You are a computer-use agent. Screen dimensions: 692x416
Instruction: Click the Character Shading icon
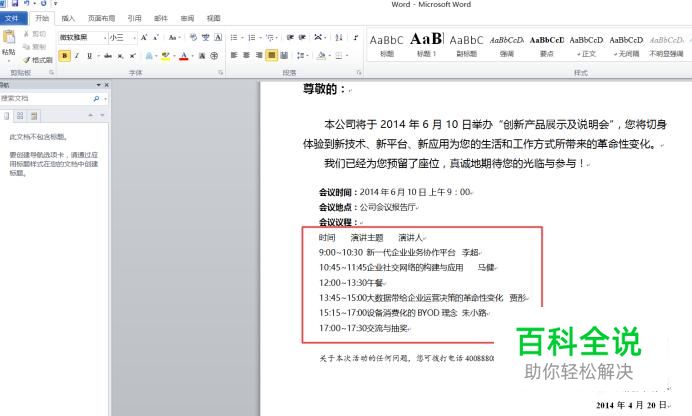click(x=202, y=56)
